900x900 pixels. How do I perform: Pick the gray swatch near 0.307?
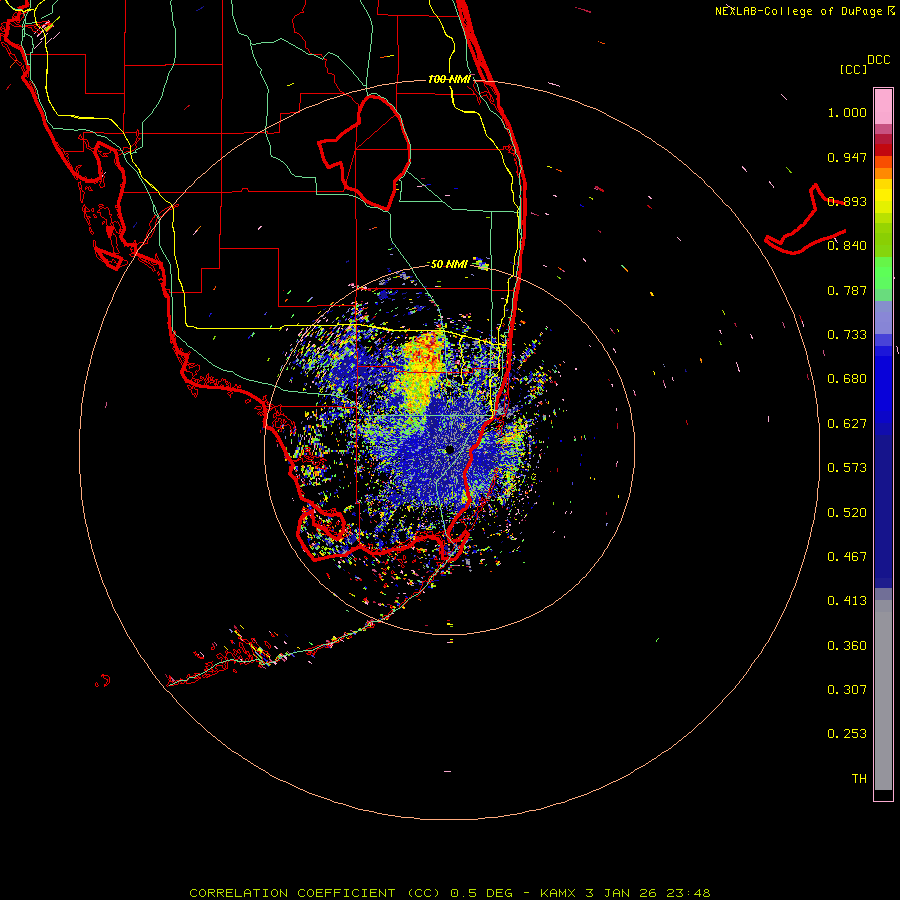(883, 700)
